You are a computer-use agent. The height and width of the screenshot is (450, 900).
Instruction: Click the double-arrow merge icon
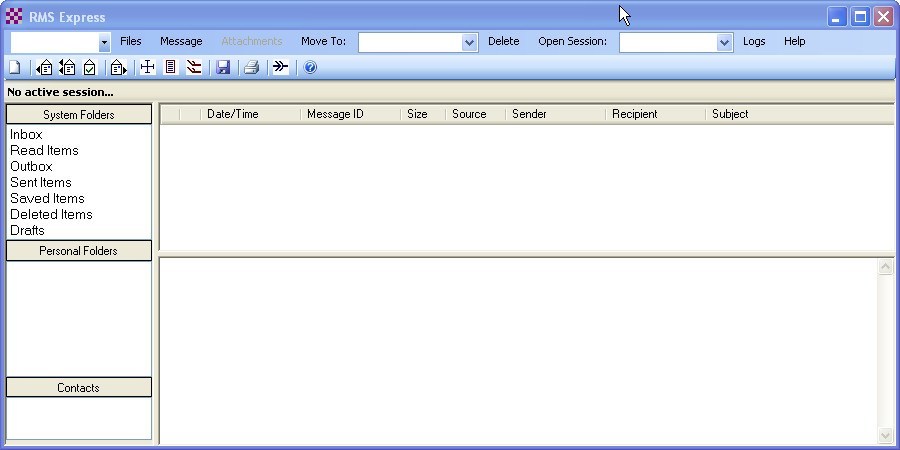pyautogui.click(x=280, y=68)
